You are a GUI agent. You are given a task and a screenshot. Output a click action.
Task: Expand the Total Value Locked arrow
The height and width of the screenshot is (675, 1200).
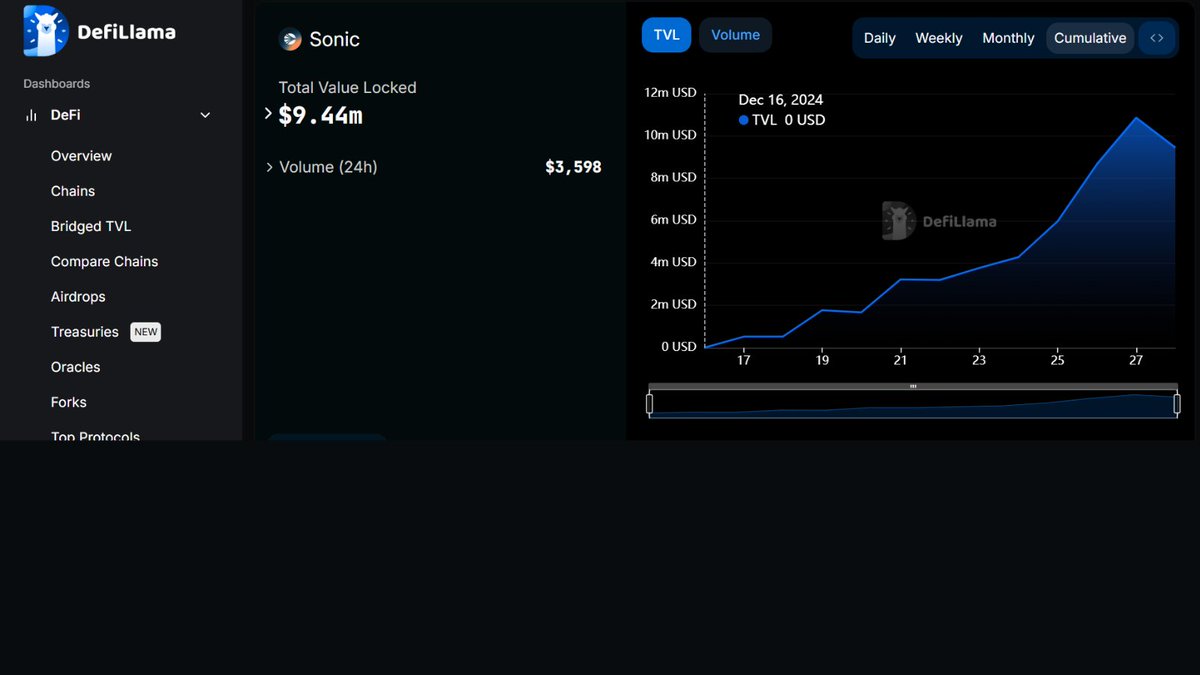[x=268, y=114]
